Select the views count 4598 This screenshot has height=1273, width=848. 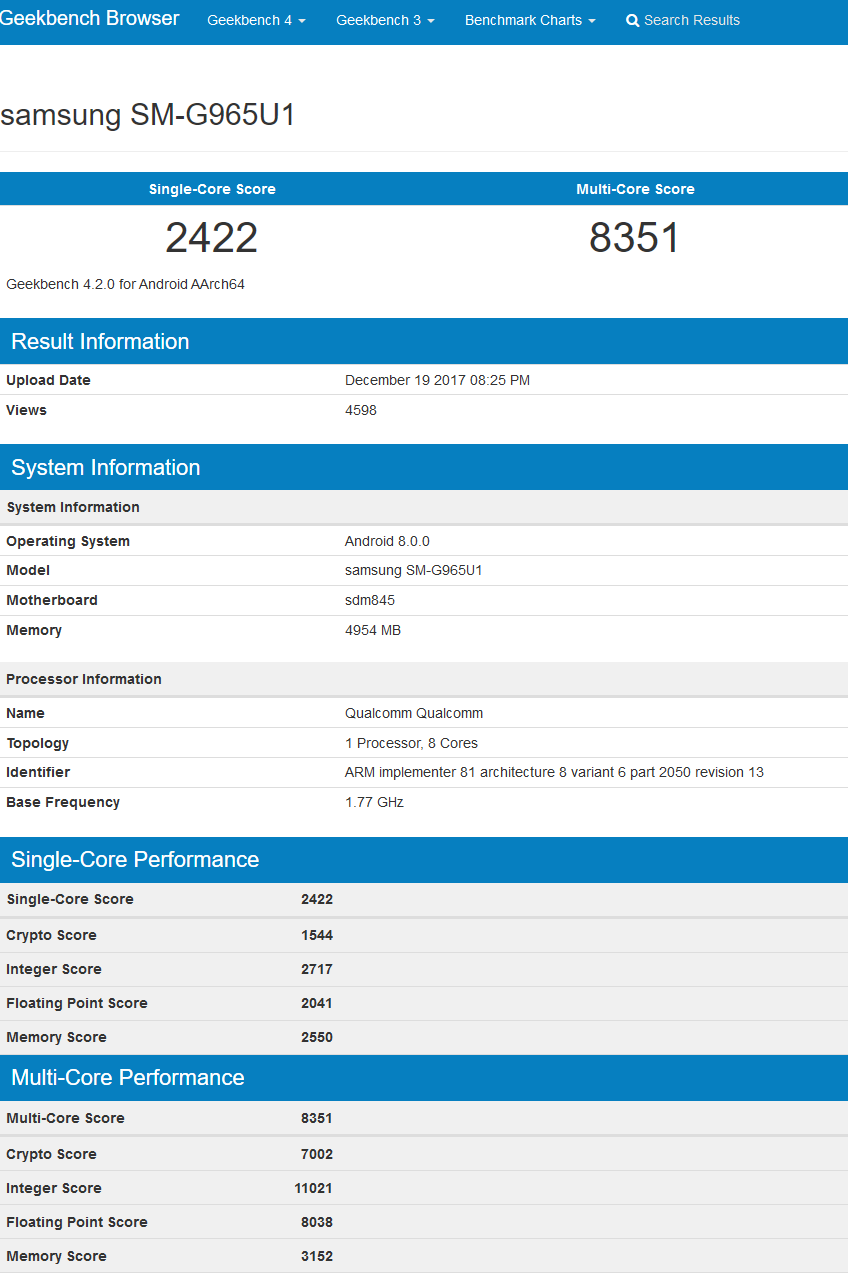361,410
